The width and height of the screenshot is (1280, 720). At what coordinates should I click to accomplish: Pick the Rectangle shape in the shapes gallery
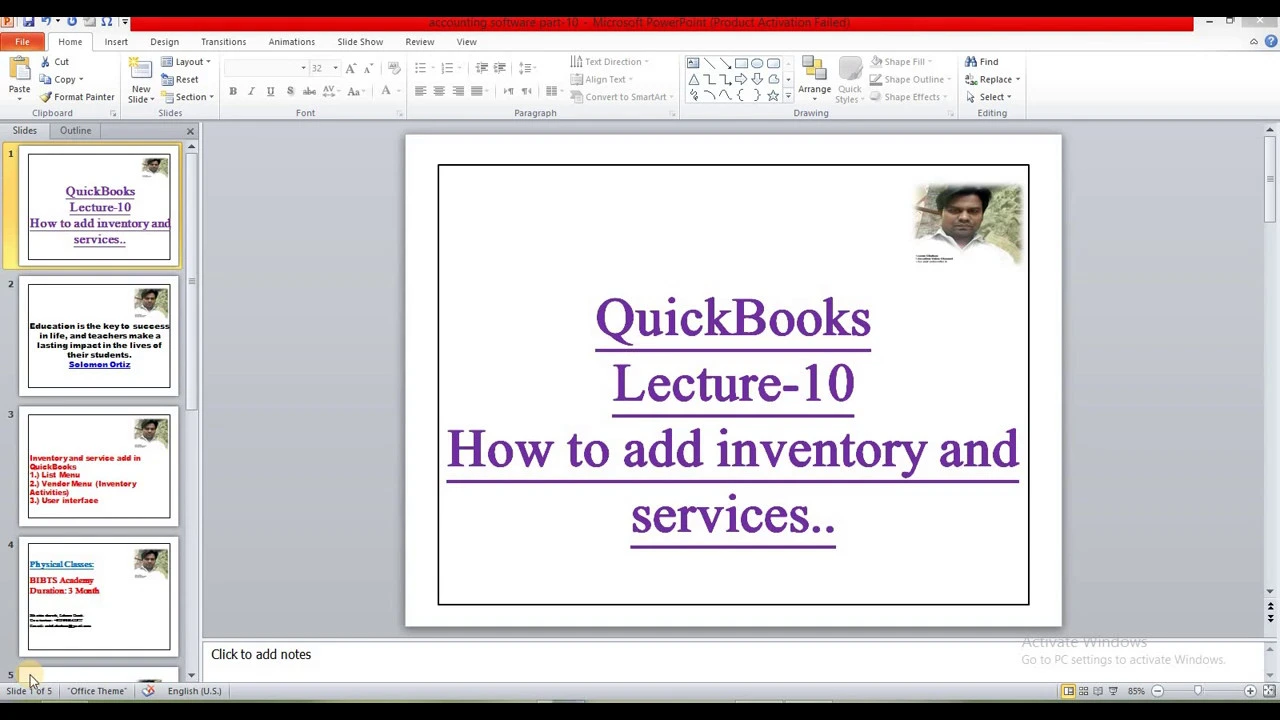click(741, 63)
